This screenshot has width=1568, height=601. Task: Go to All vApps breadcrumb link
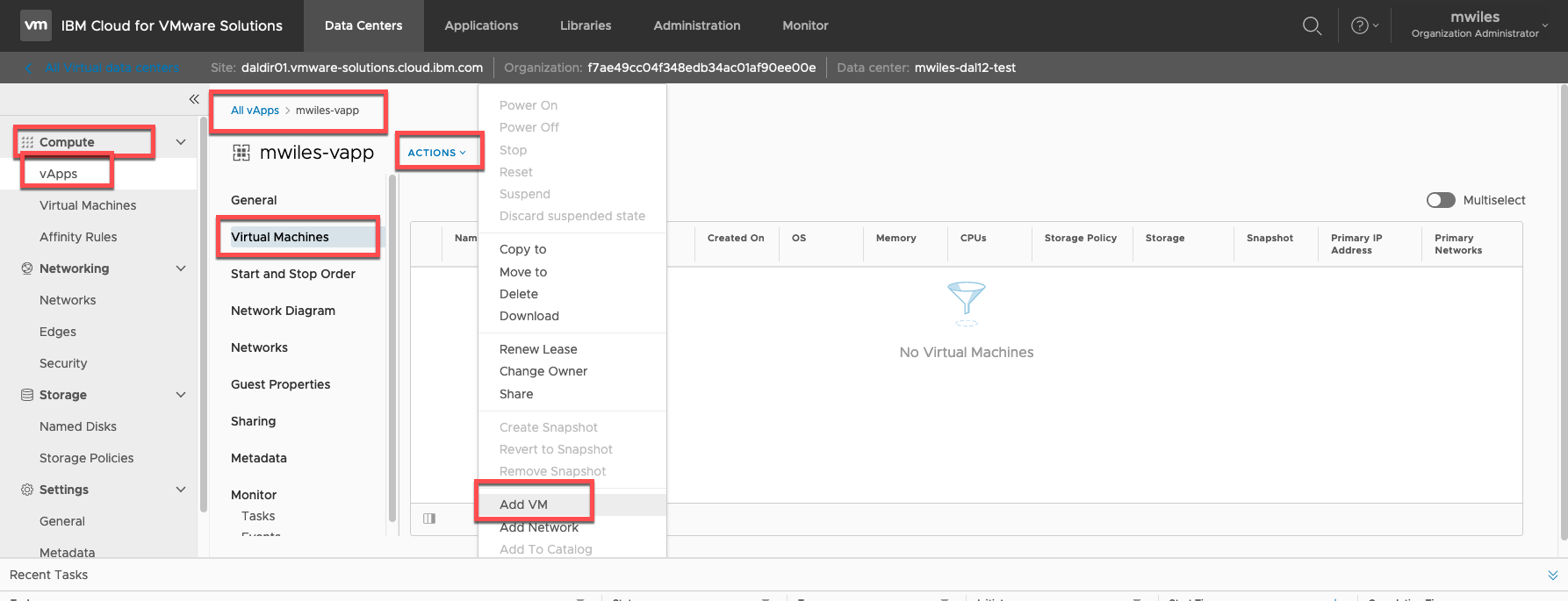tap(255, 111)
